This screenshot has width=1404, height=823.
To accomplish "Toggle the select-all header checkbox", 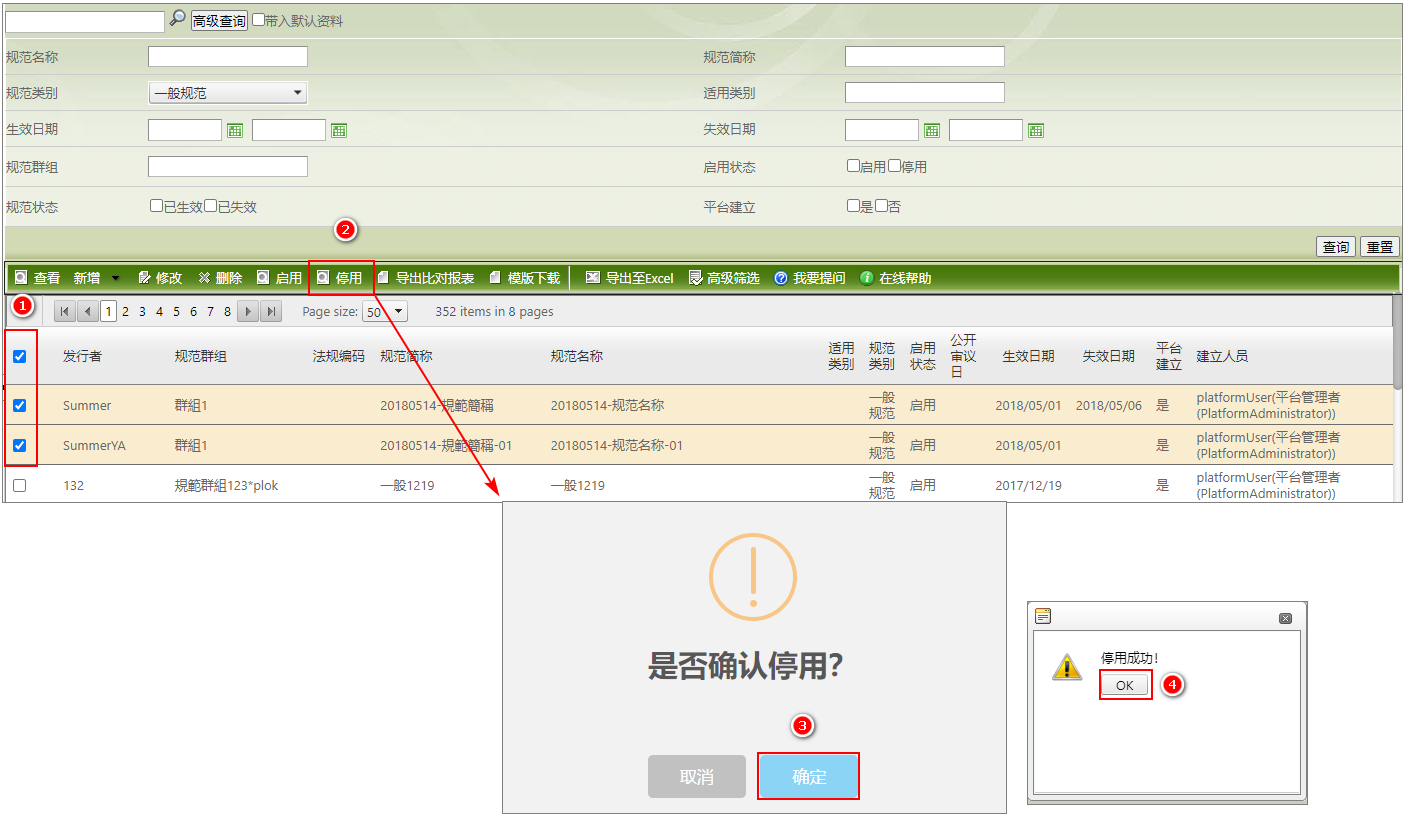I will click(x=19, y=356).
